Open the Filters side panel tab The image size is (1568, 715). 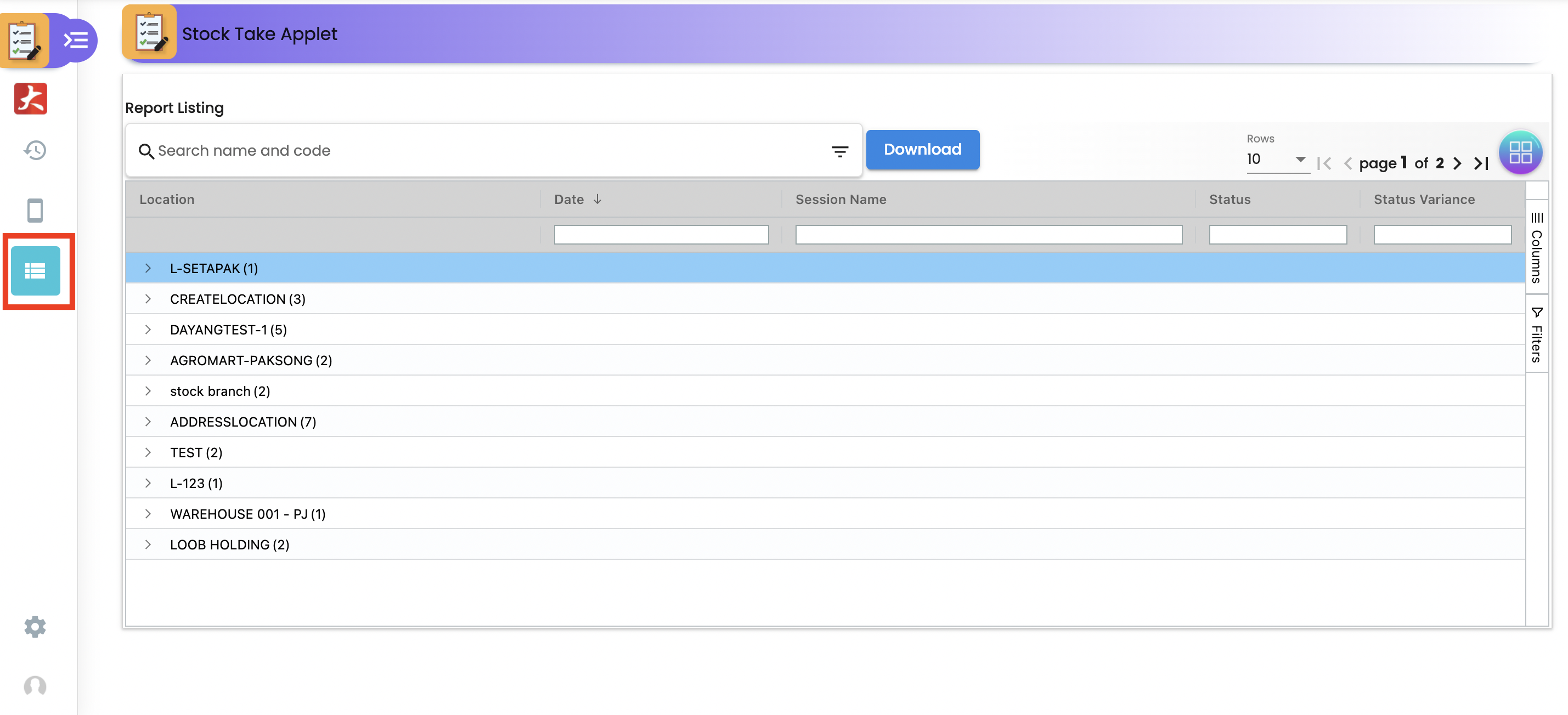1536,335
